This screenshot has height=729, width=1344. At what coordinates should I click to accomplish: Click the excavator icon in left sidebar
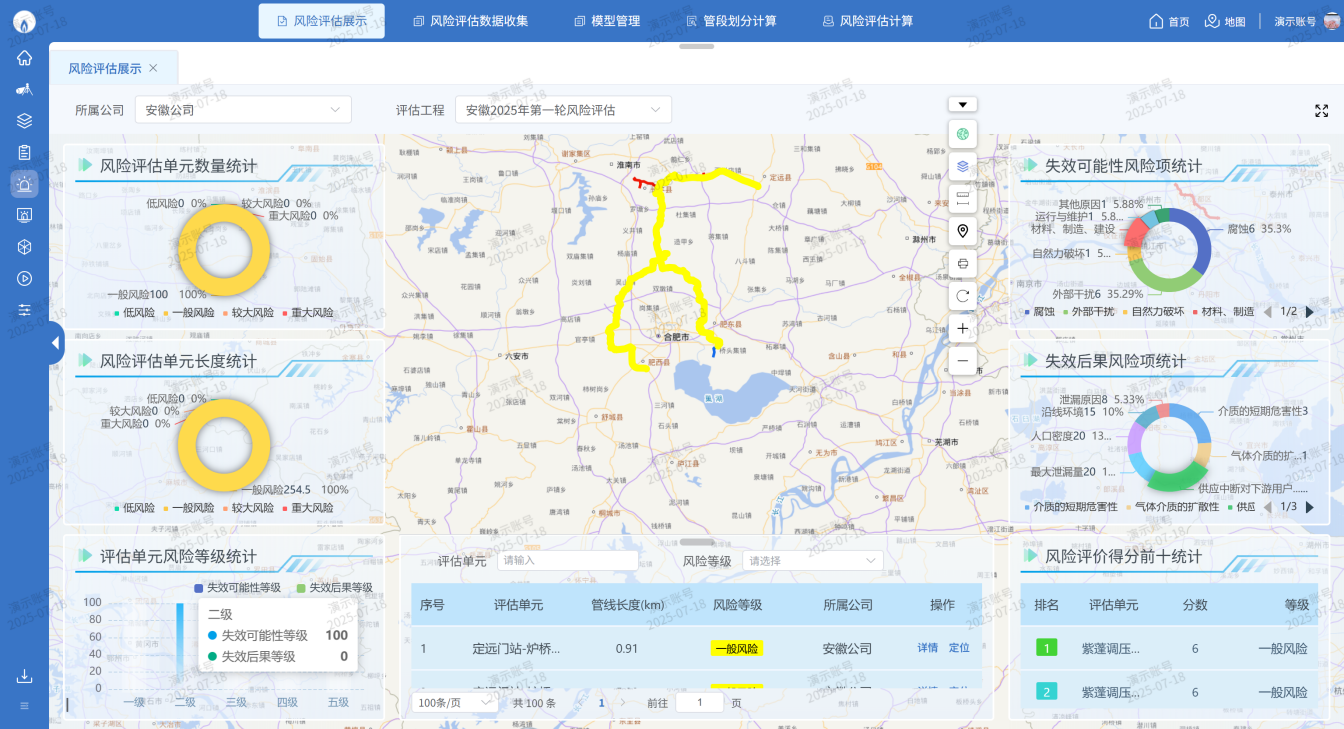(24, 90)
